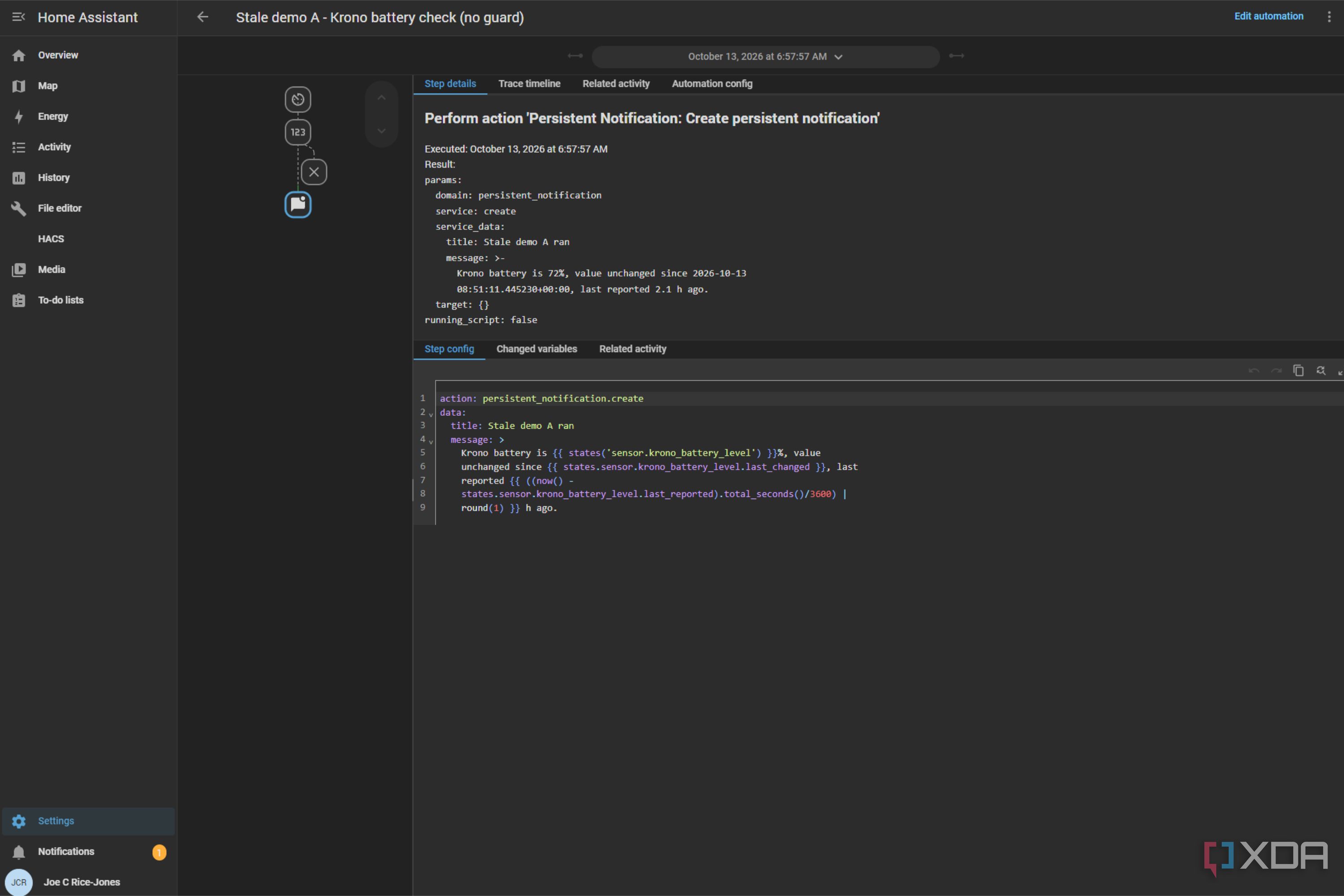Screen dimensions: 1344x896
Task: Select the Step config tab
Action: 449,349
